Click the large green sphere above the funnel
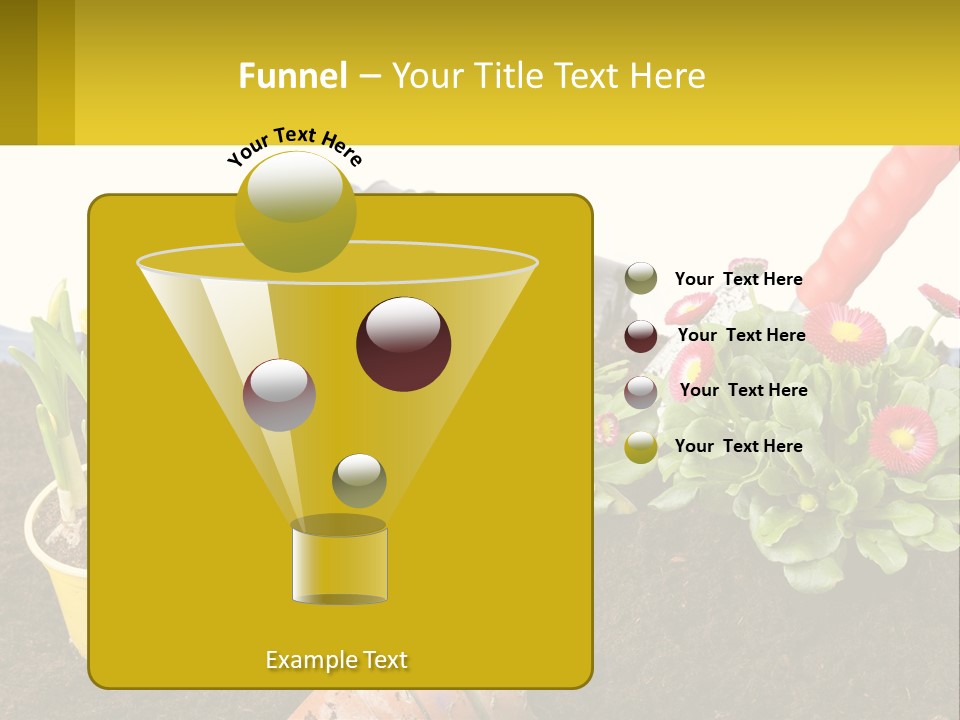Image resolution: width=960 pixels, height=720 pixels. [x=295, y=212]
